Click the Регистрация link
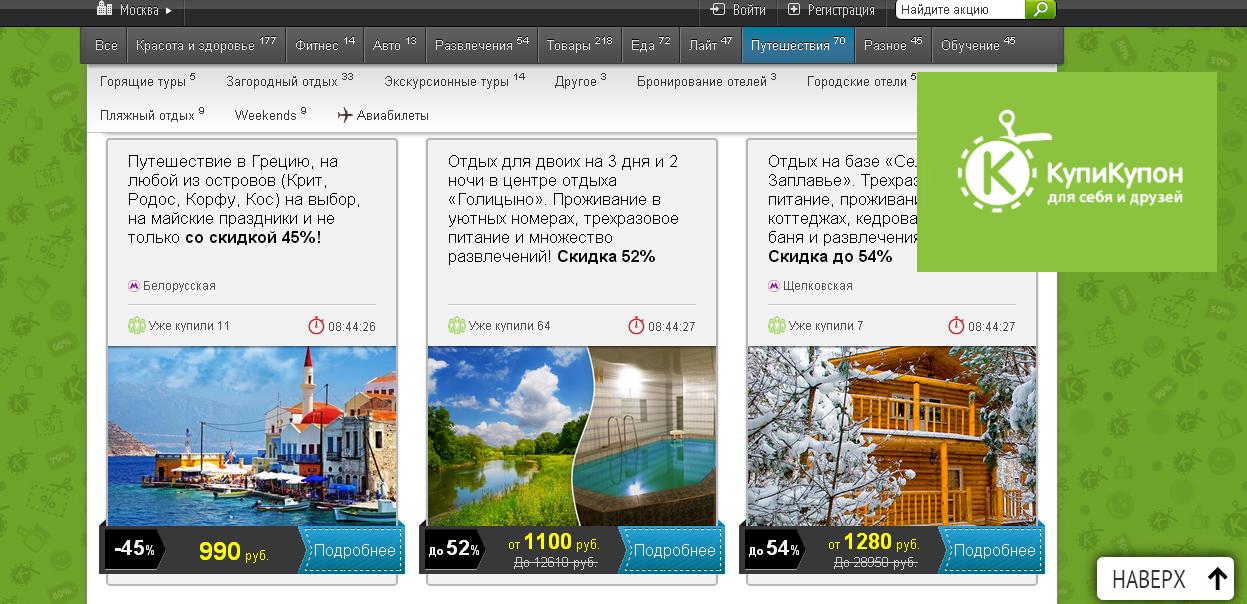The height and width of the screenshot is (604, 1247). [x=841, y=10]
